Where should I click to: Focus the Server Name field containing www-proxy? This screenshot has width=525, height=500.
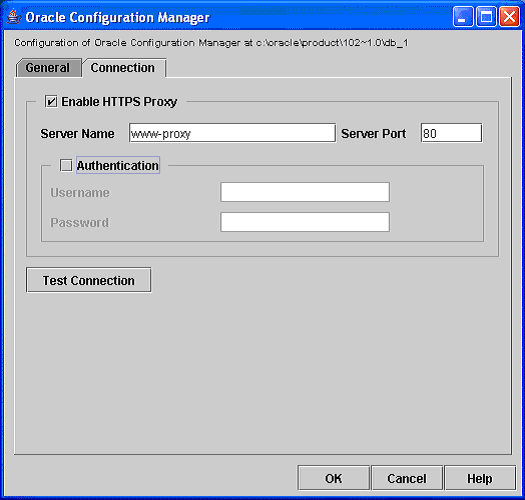[232, 133]
